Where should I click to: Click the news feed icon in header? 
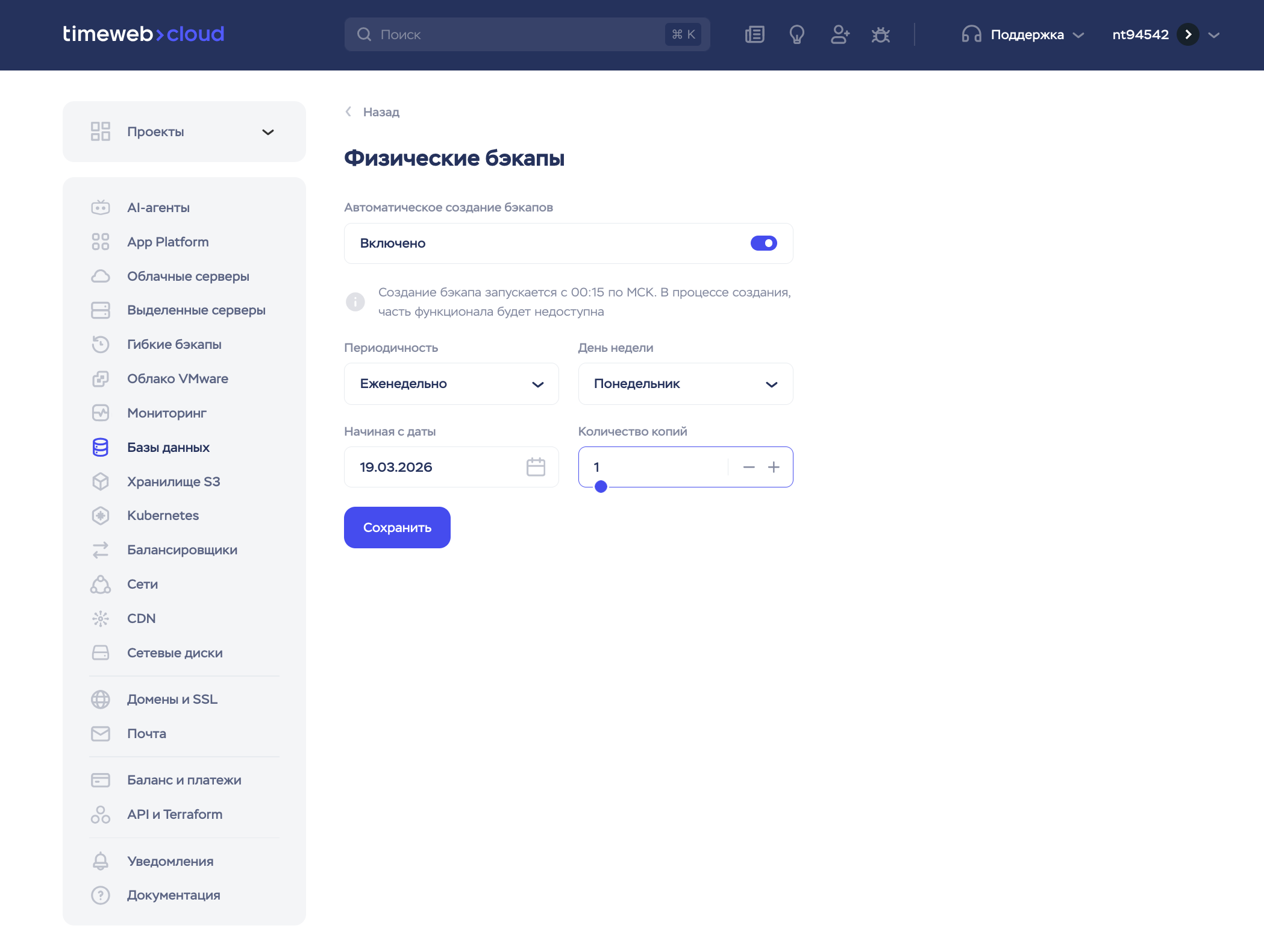coord(754,34)
